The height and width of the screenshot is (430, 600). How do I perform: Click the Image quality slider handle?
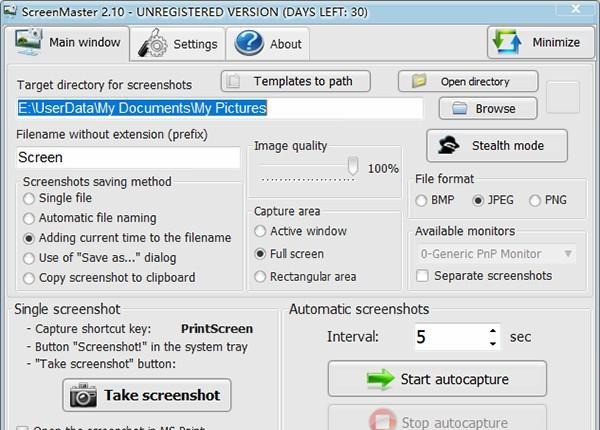coord(352,166)
